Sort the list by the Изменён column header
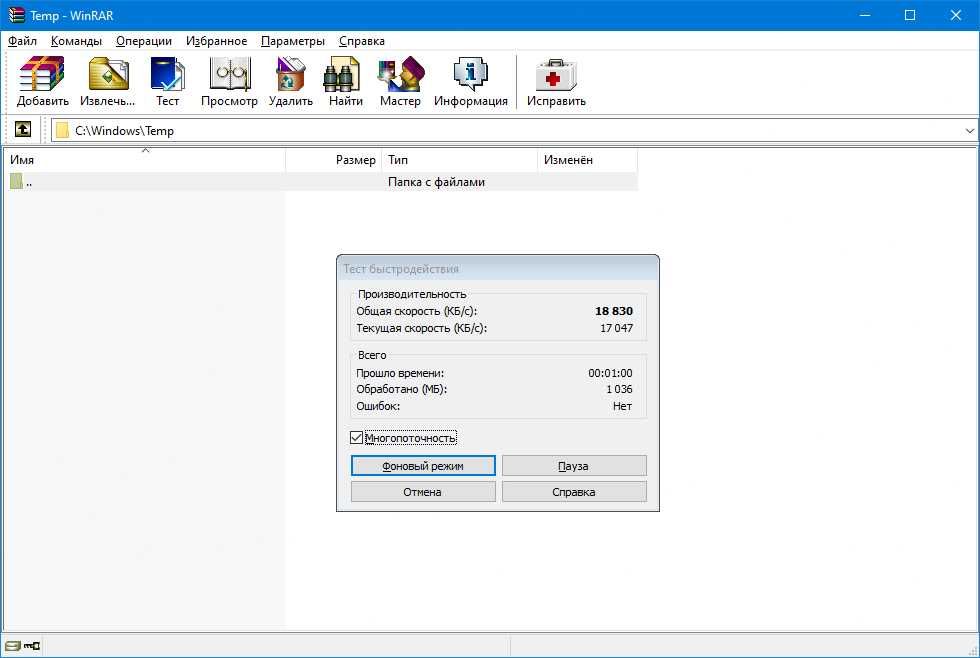The image size is (980, 658). click(x=588, y=160)
